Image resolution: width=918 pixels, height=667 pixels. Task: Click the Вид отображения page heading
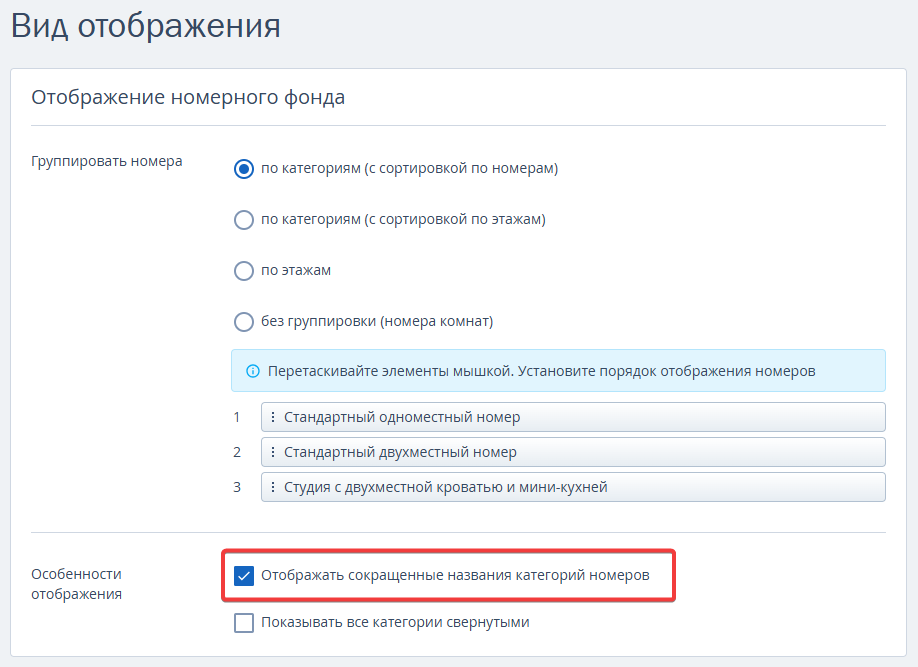(x=146, y=26)
